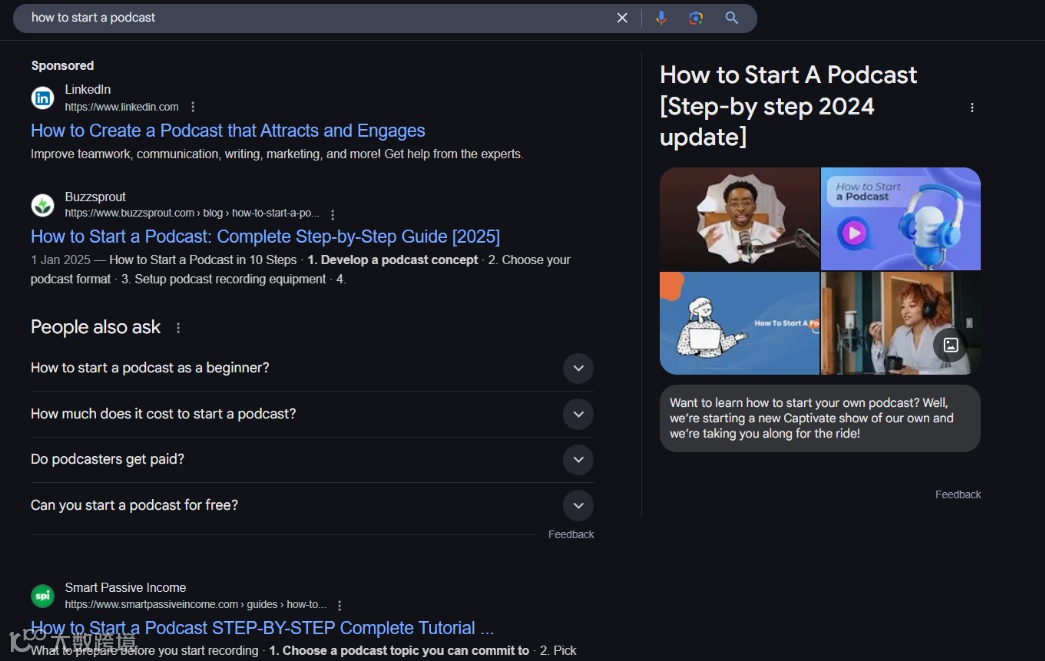The width and height of the screenshot is (1045, 661).
Task: Clear the search box with the X icon
Action: click(622, 18)
